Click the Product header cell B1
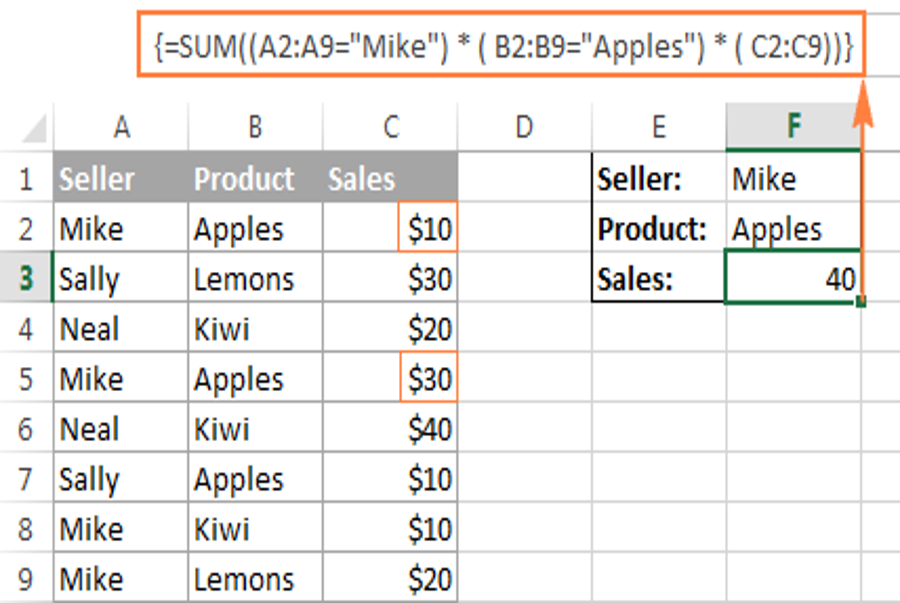 (x=255, y=179)
